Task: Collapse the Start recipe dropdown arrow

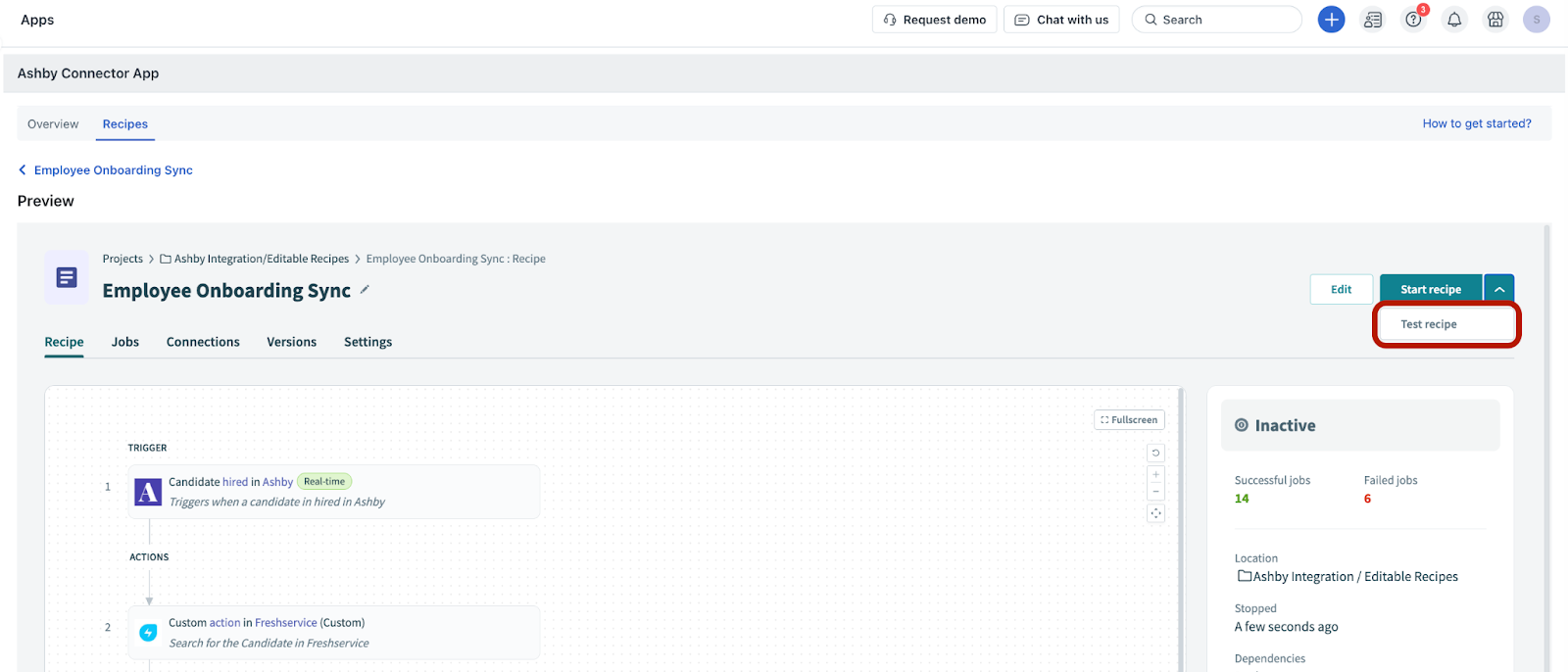Action: pos(1499,289)
